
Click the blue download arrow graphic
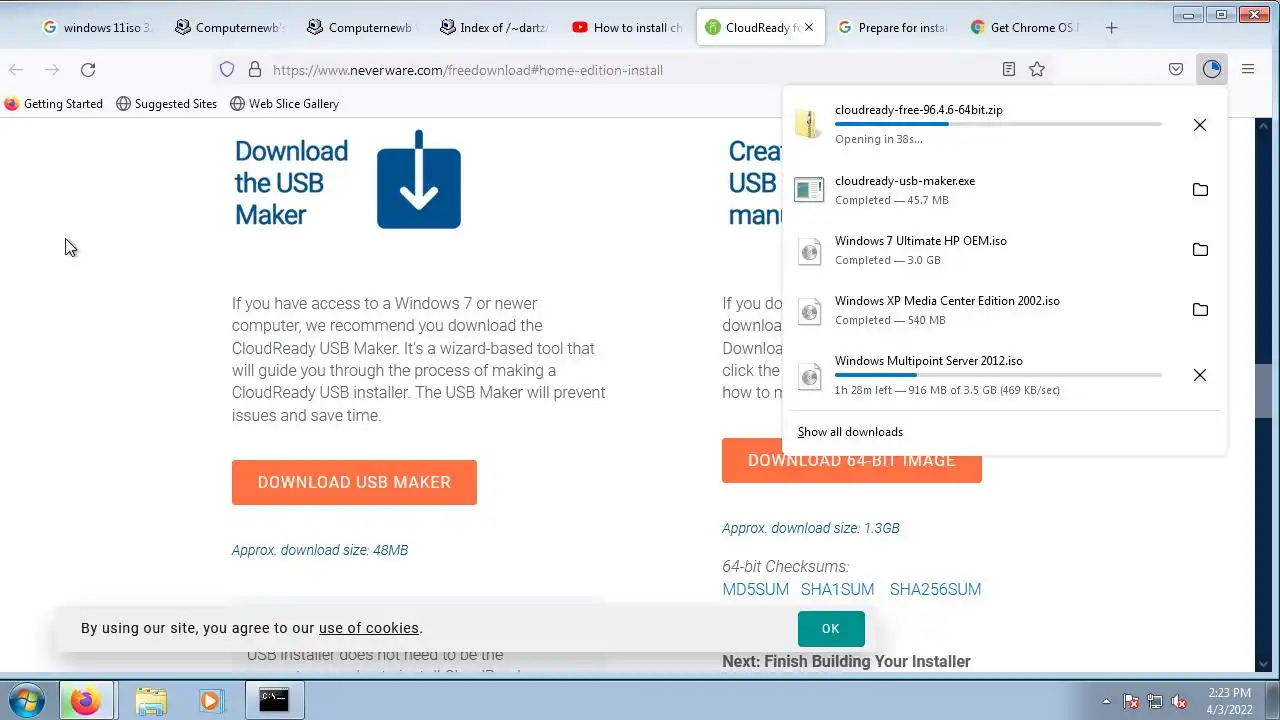(x=419, y=180)
